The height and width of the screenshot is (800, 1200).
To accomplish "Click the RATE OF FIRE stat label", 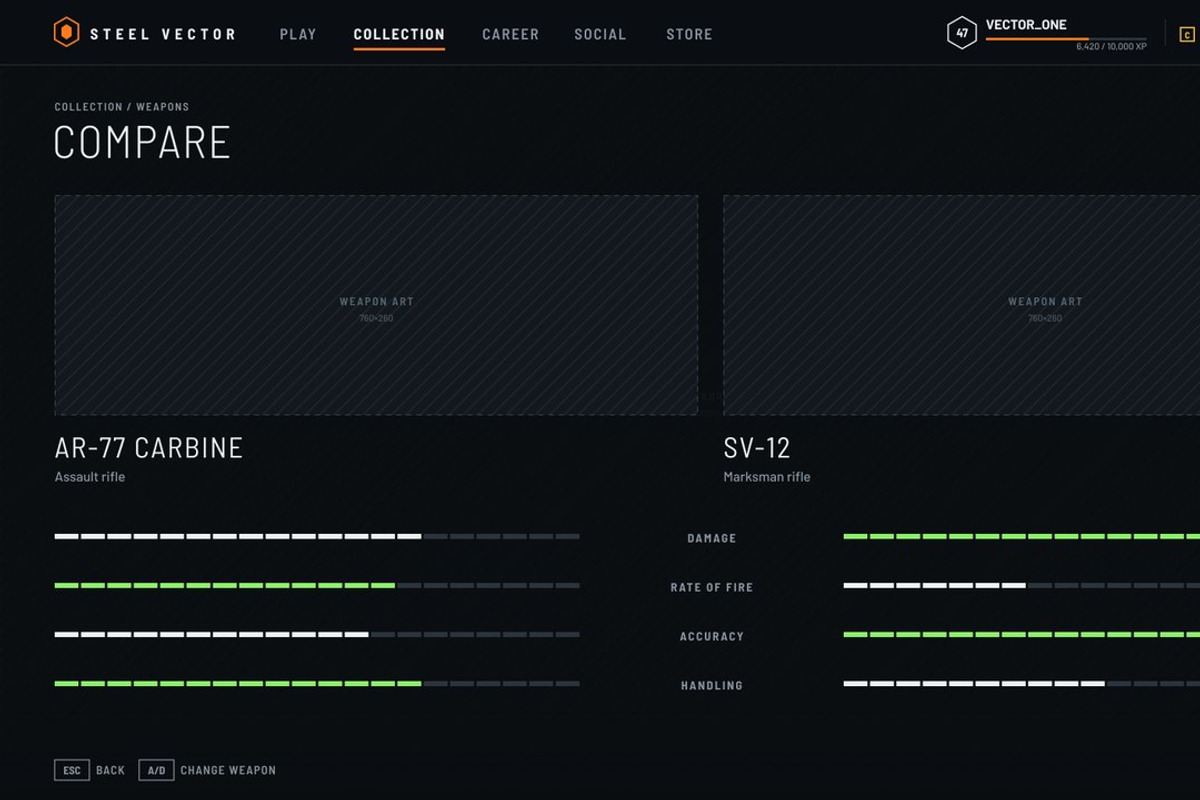I will click(x=712, y=587).
